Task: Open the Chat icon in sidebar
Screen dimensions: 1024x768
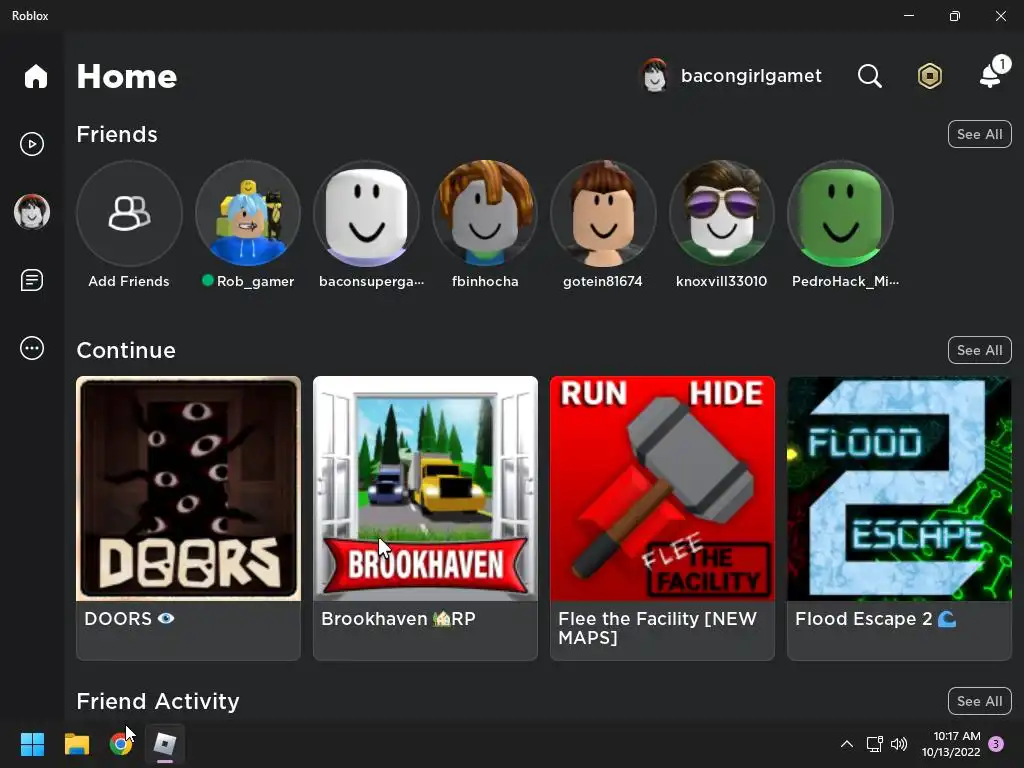Action: click(x=32, y=280)
